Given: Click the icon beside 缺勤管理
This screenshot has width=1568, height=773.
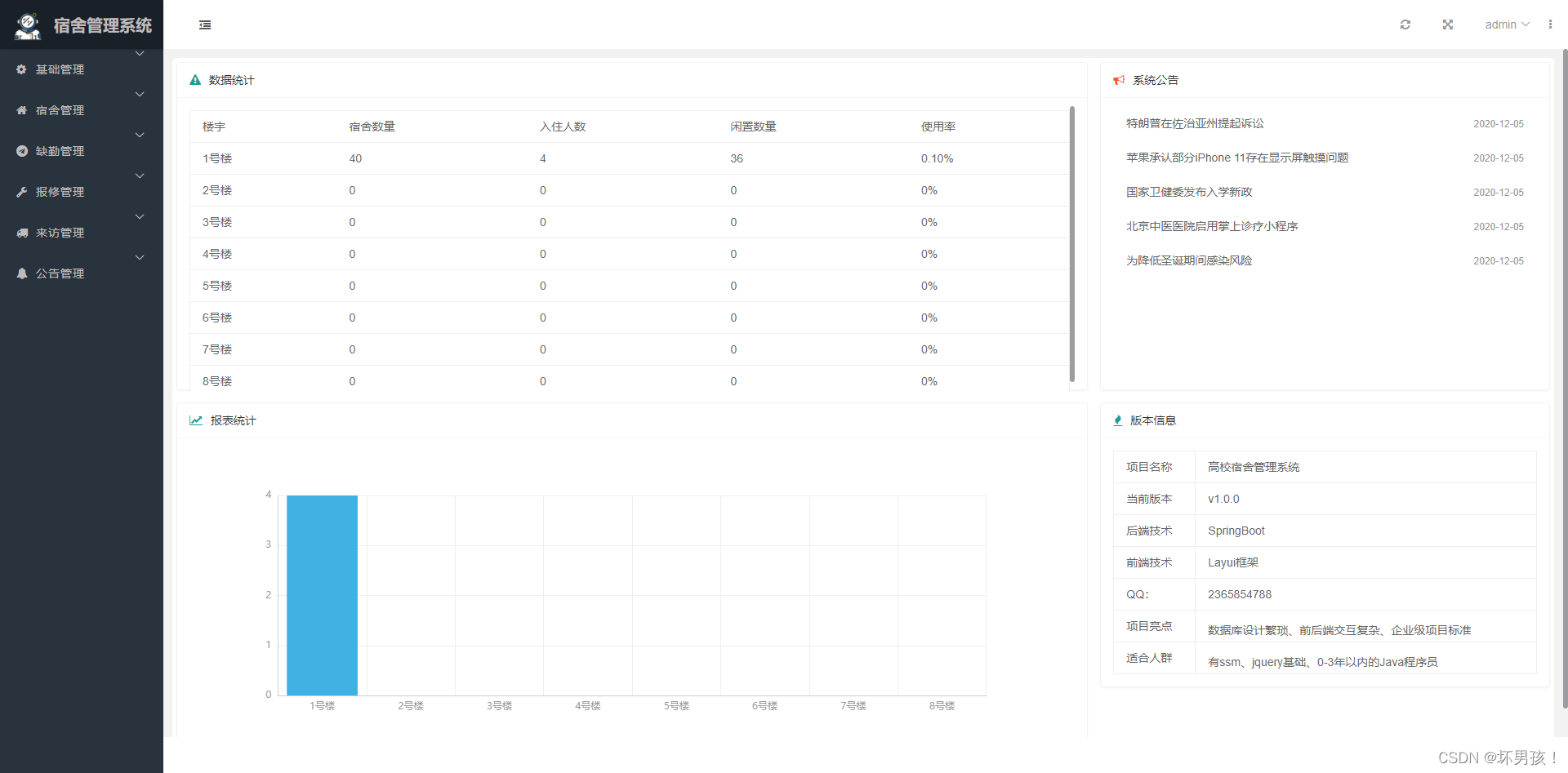Looking at the screenshot, I should click(x=22, y=151).
